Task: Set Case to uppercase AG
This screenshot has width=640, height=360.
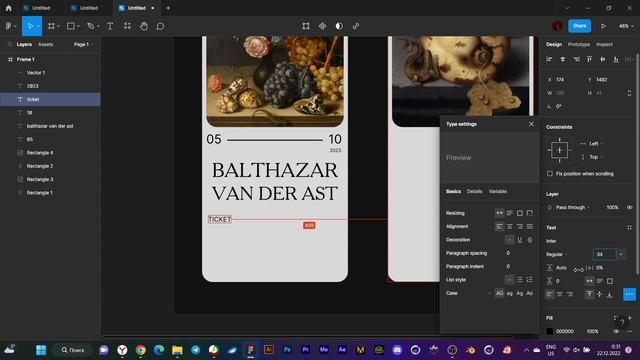Action: 499,293
